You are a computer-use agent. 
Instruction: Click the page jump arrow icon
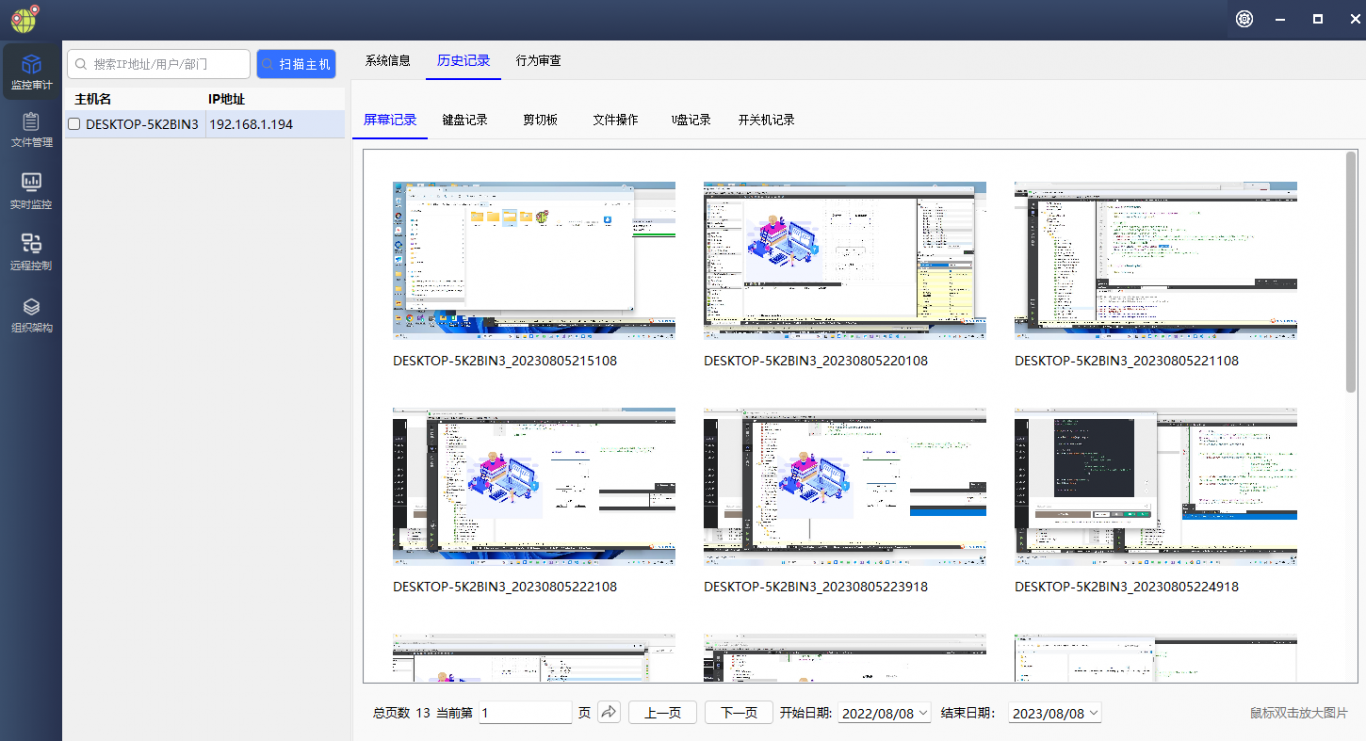609,712
